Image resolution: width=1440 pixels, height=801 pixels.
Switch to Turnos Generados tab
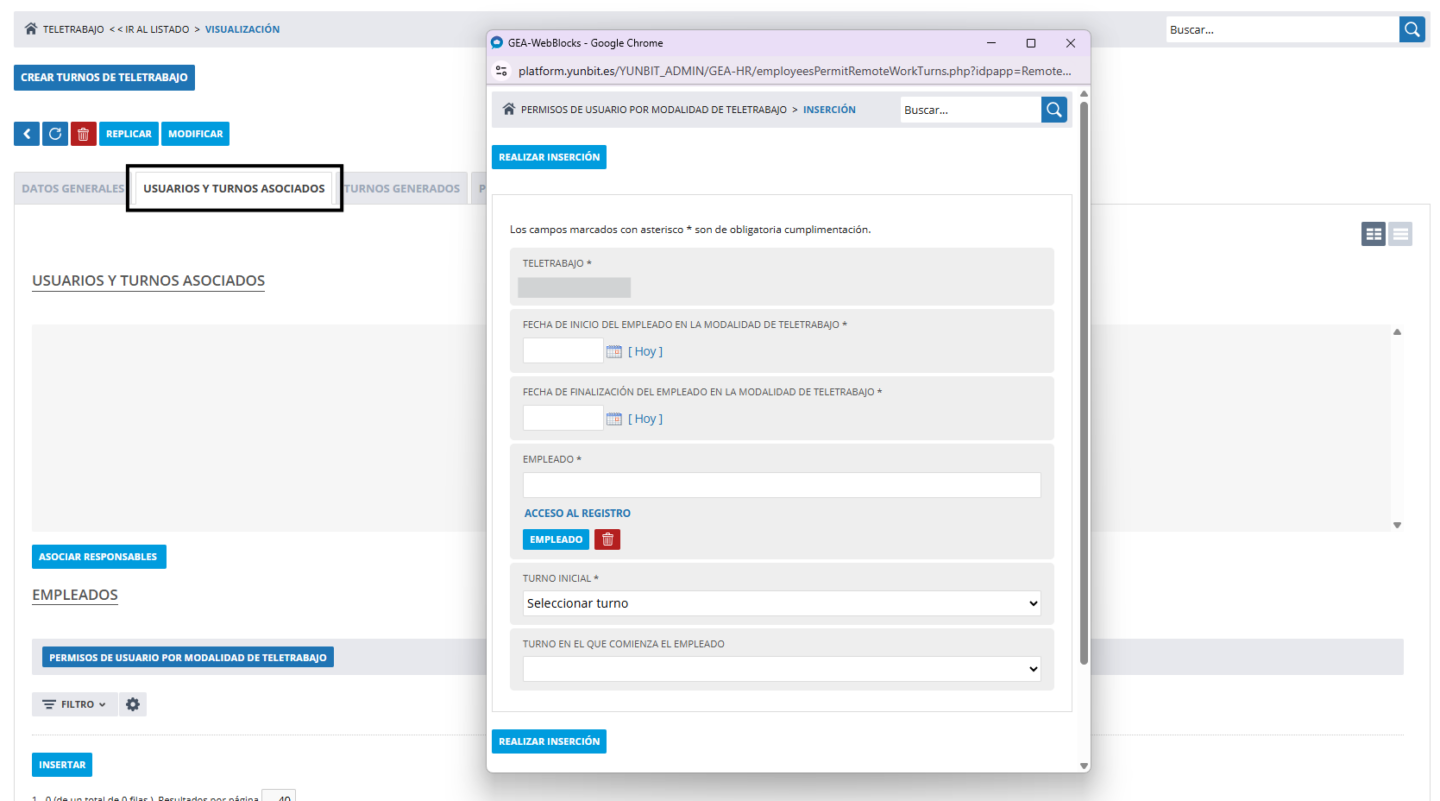coord(402,188)
